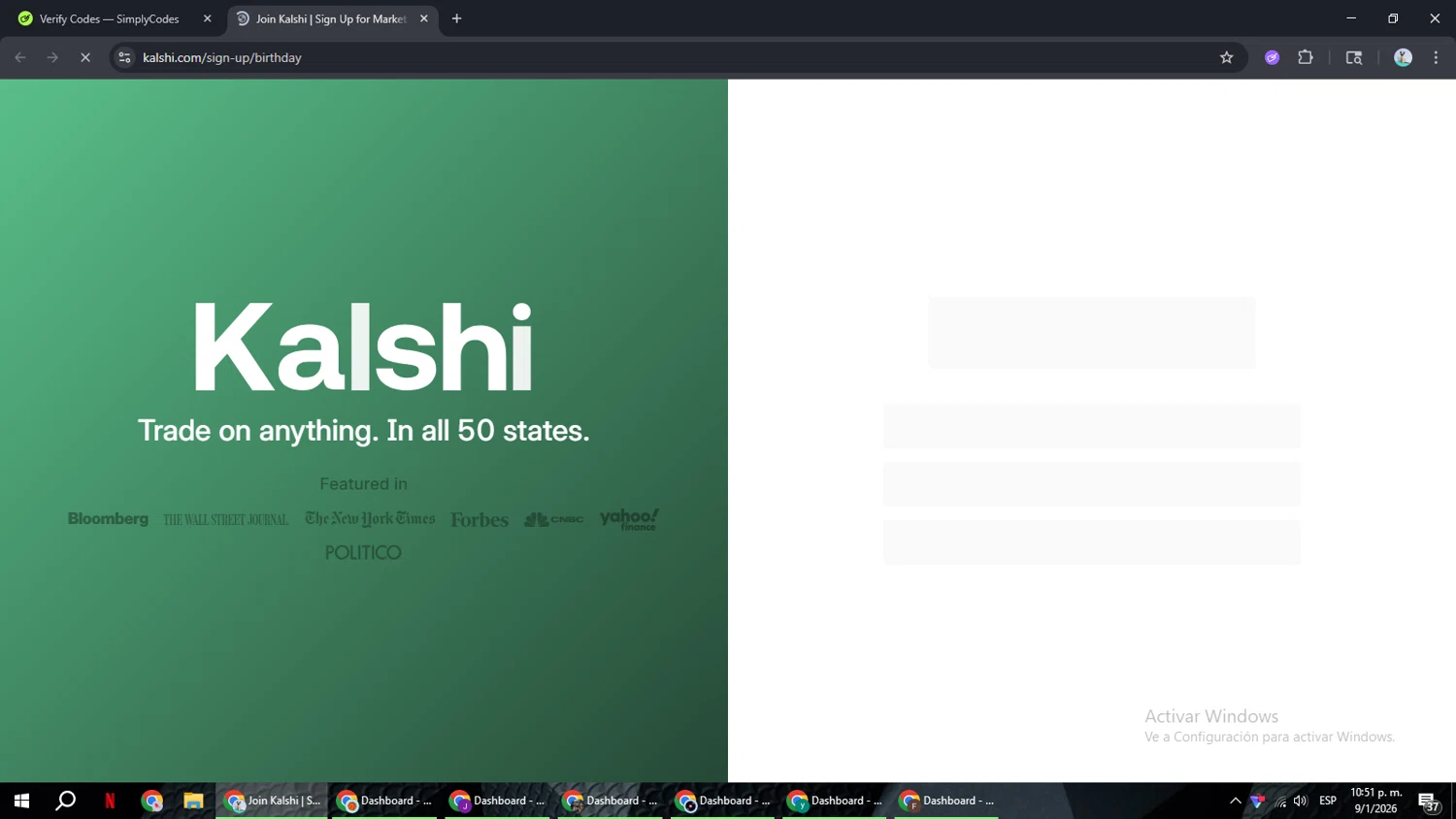Open a new browser tab
The width and height of the screenshot is (1456, 819).
[456, 18]
